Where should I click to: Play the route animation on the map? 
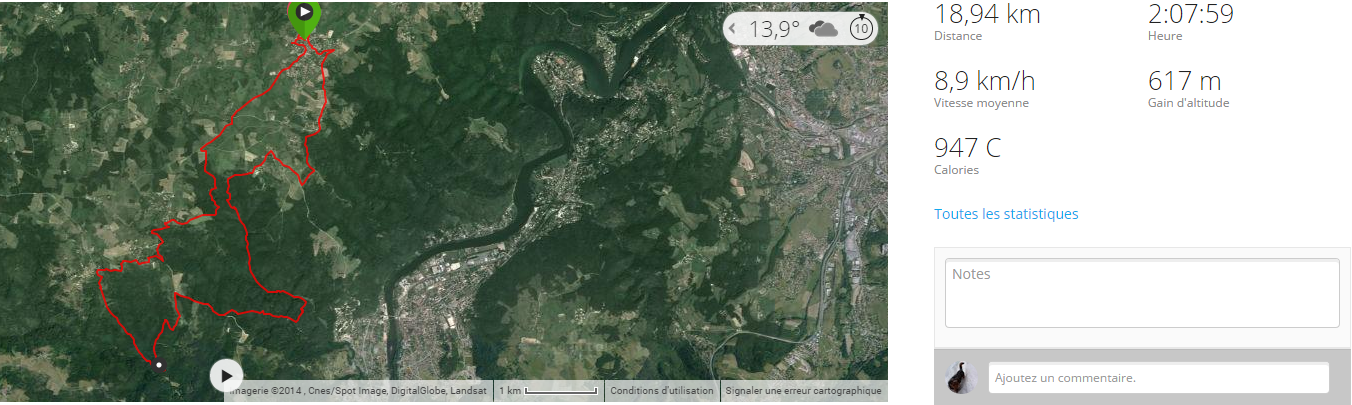click(227, 376)
